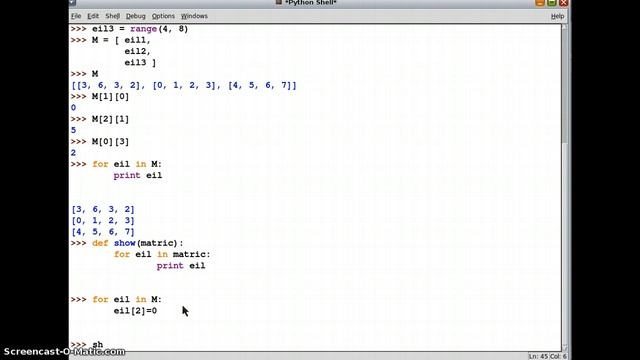Click the output '[[3, 6, 3, 2], [0, 1, 2, 3], [4, 5, 6, 7]]'
The width and height of the screenshot is (640, 360).
coord(184,85)
